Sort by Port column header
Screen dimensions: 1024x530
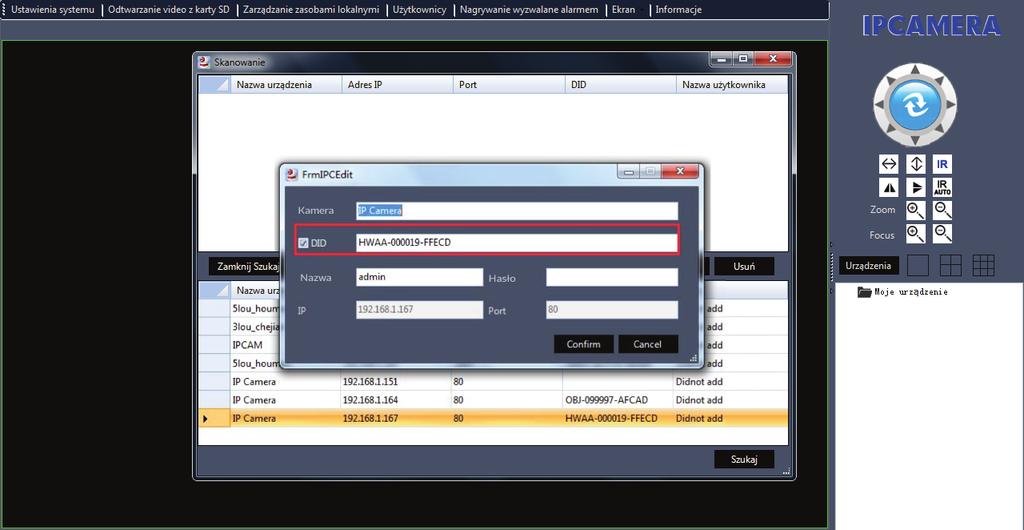click(509, 84)
